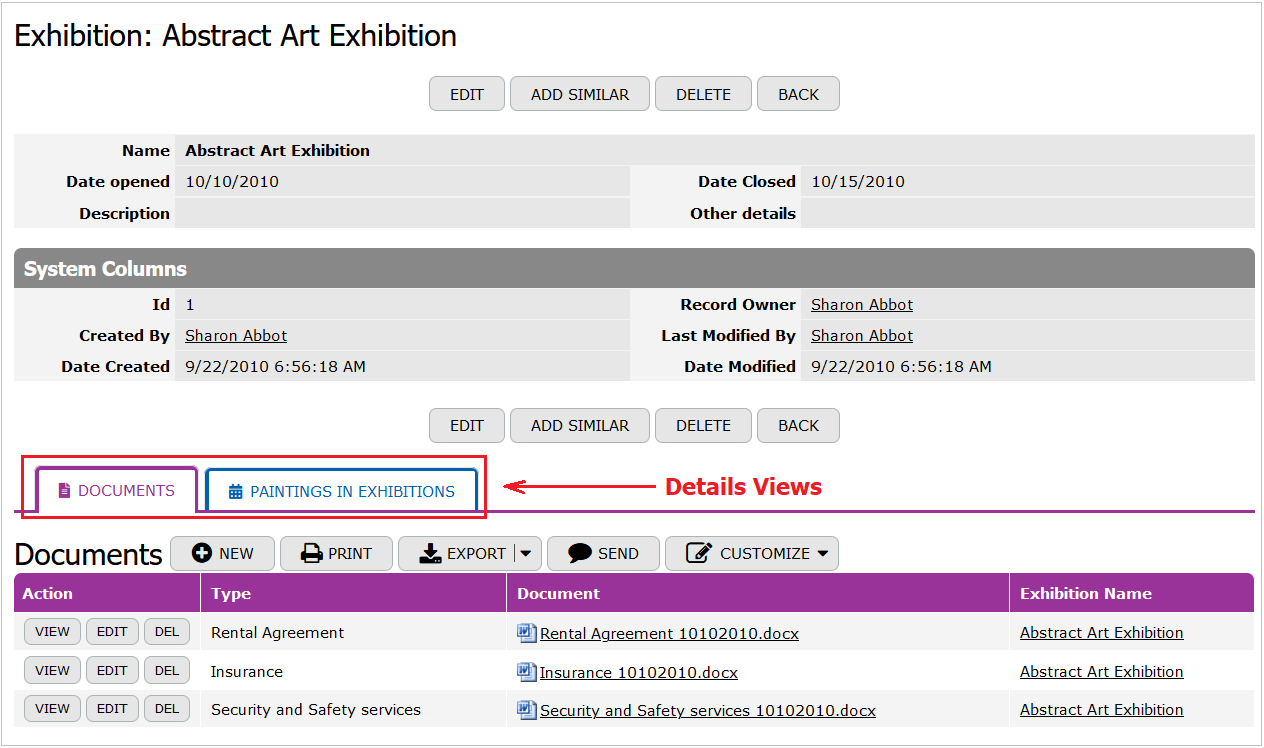Open the Last Modified By link Sharon Abbot

coord(862,336)
